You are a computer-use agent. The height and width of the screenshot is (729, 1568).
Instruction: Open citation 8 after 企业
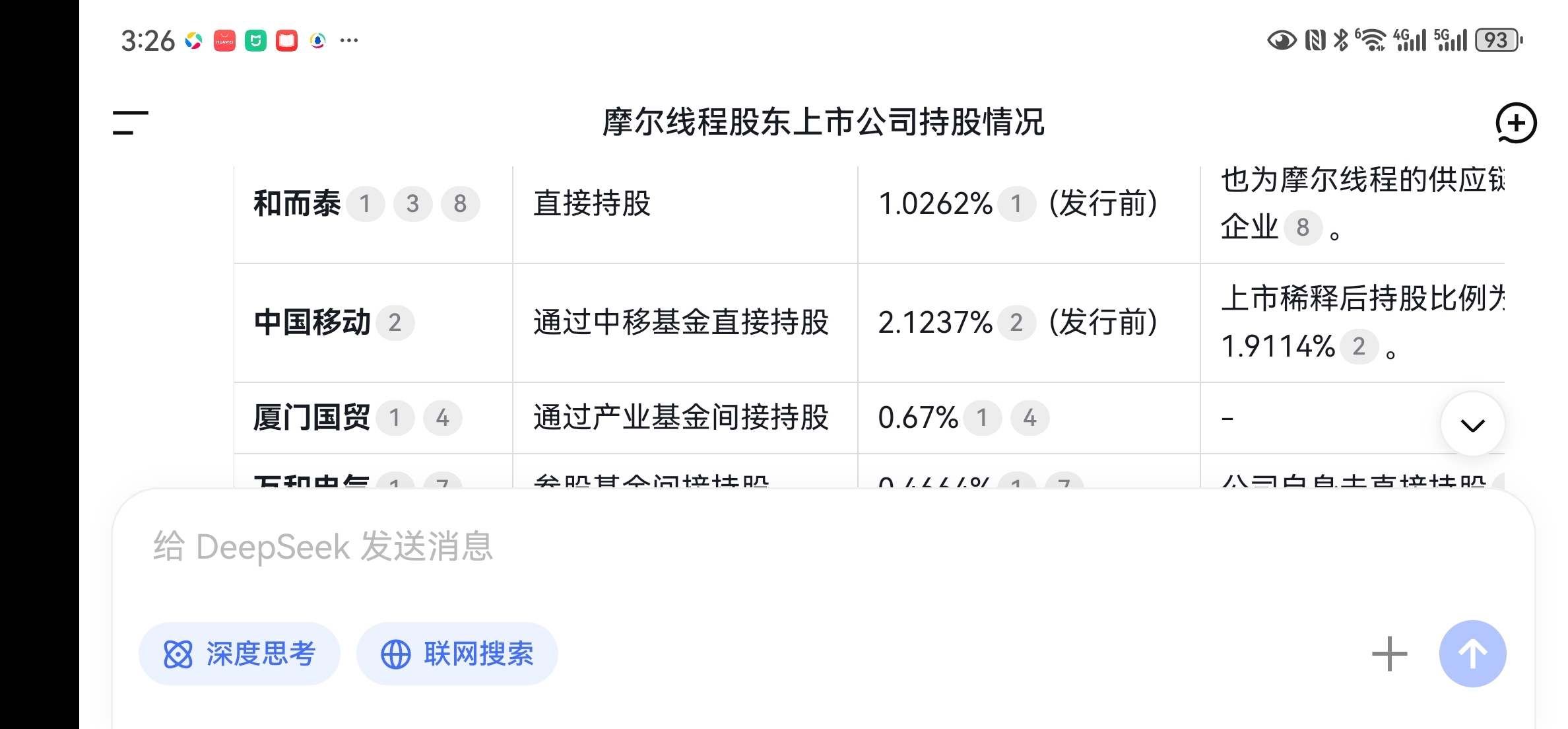[x=1302, y=228]
